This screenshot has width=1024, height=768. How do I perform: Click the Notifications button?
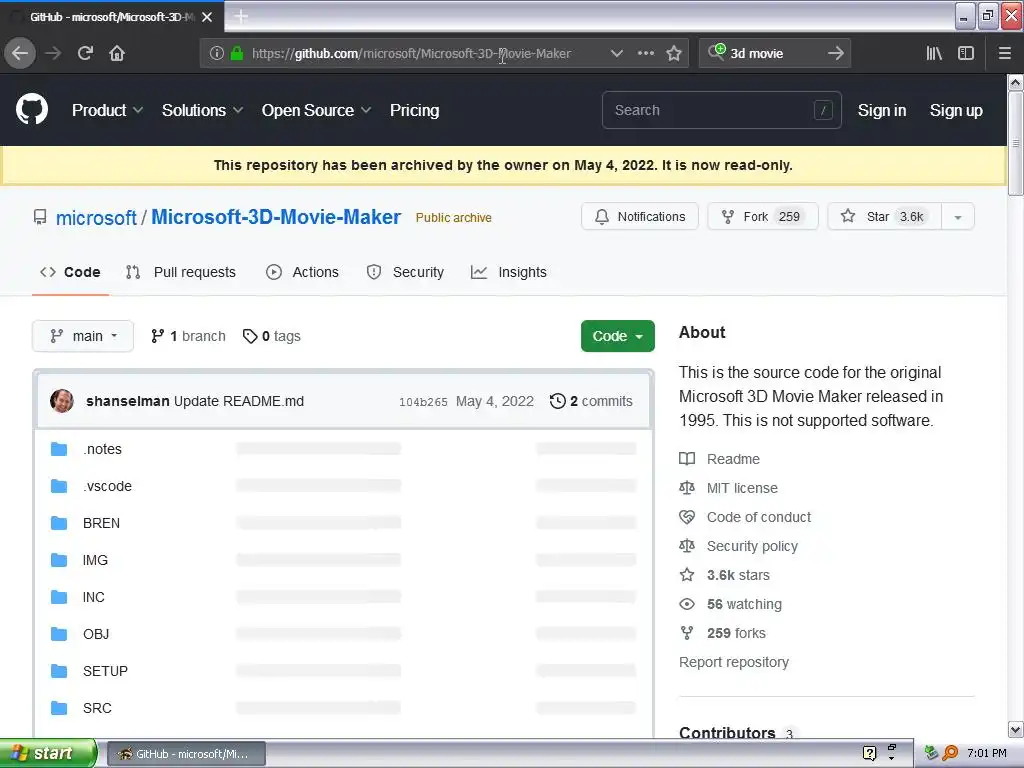(640, 217)
